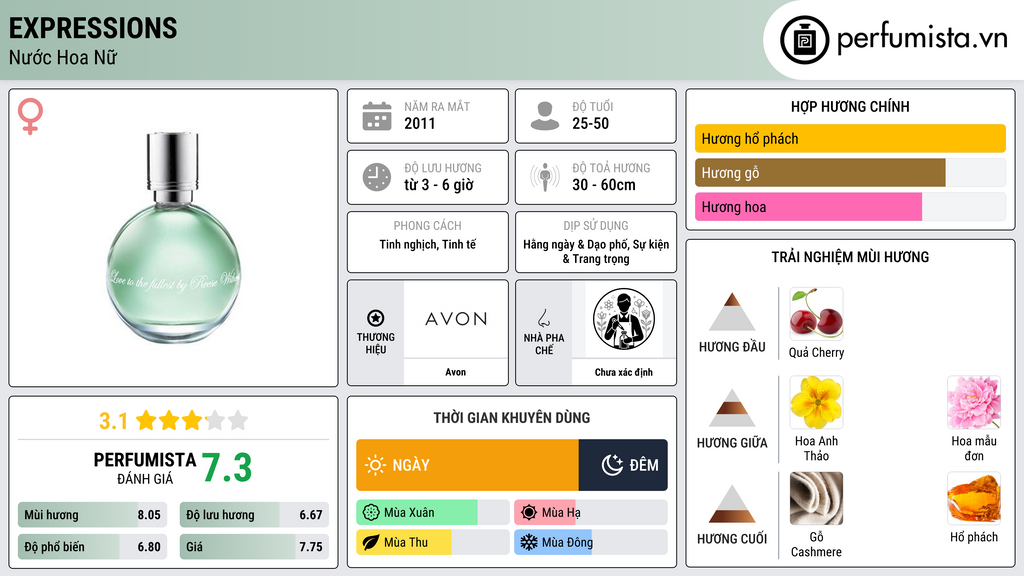Click the perfumer illustration circle
The width and height of the screenshot is (1024, 576).
coord(624,319)
